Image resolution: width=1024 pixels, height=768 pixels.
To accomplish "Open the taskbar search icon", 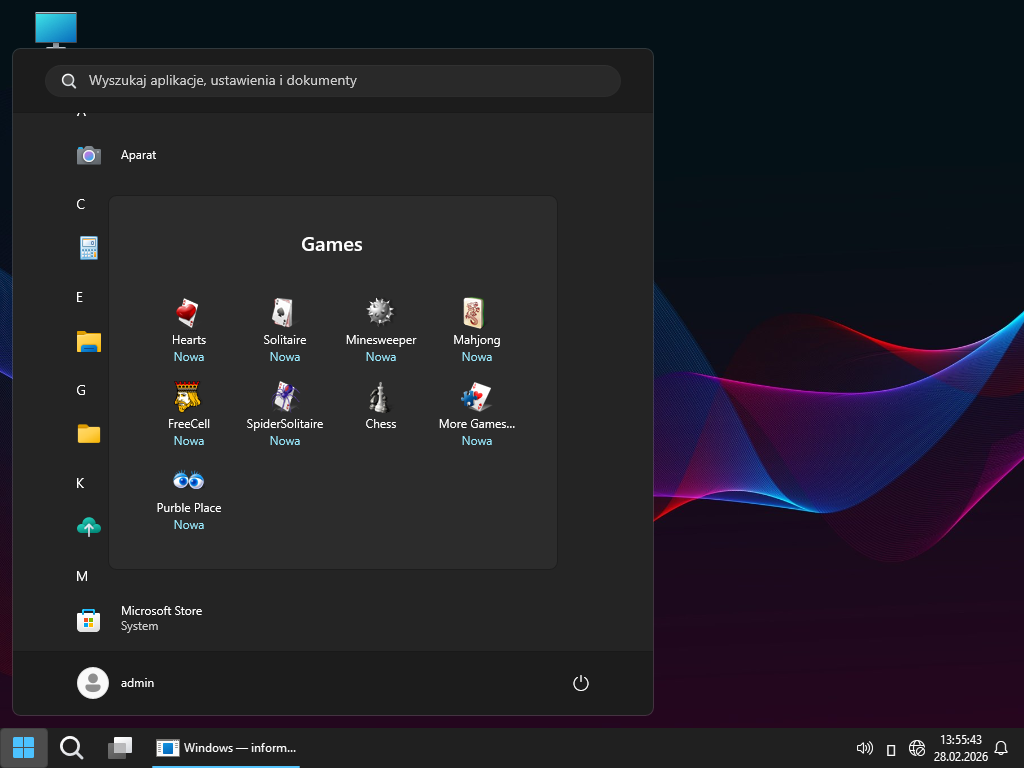I will coord(71,747).
